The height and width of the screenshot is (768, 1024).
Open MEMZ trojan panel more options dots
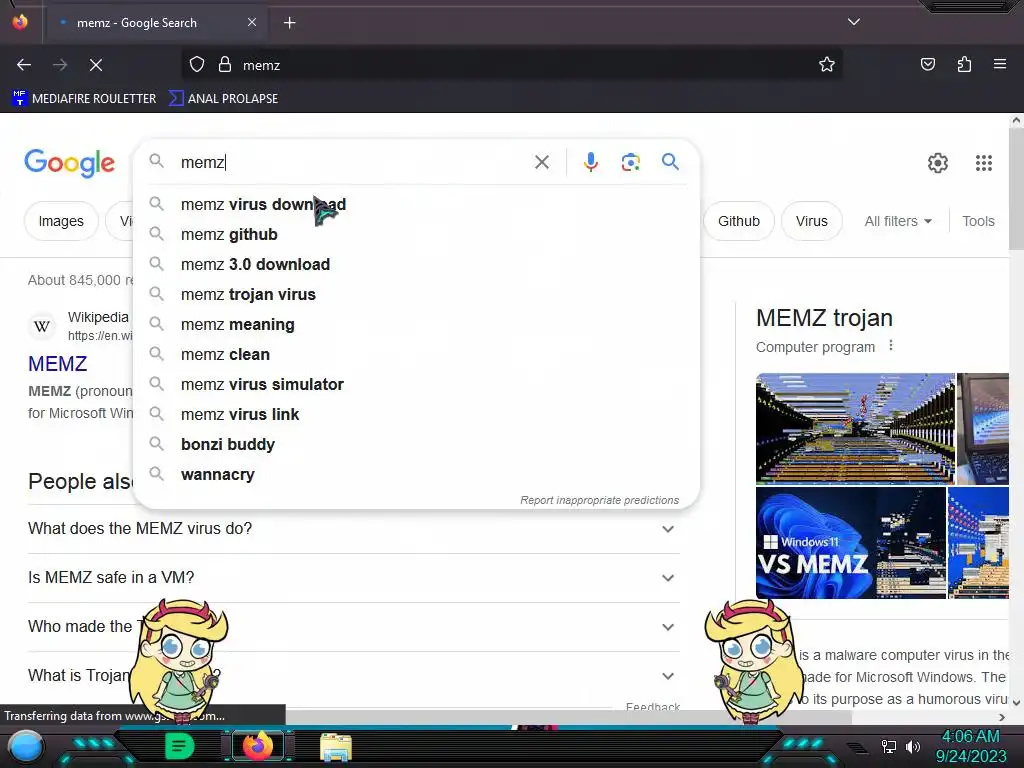pyautogui.click(x=891, y=346)
